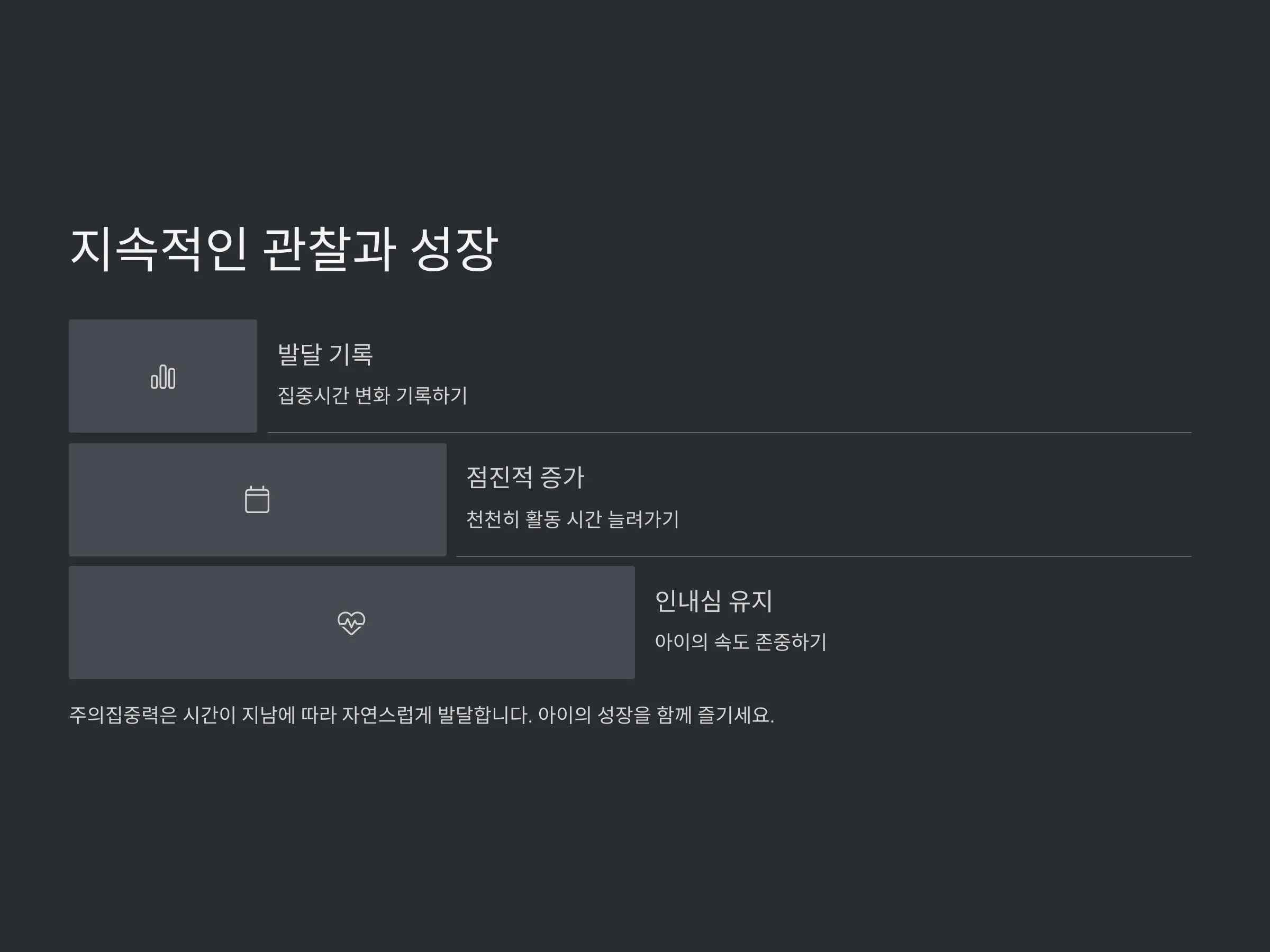Click the gray block behind the heart icon
1270x952 pixels.
pyautogui.click(x=352, y=623)
